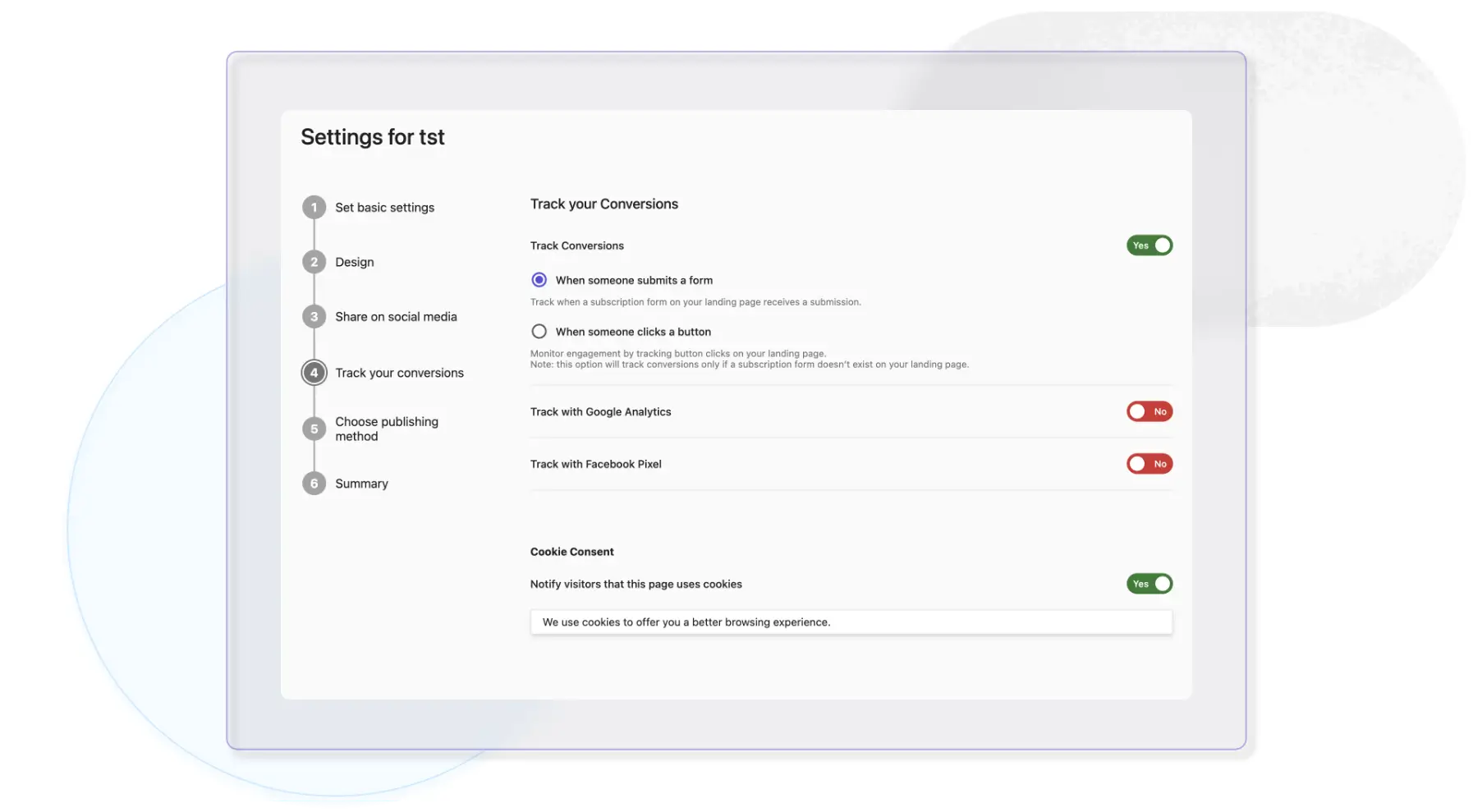
Task: Click the 'Track your conversions' step label
Action: pyautogui.click(x=399, y=372)
